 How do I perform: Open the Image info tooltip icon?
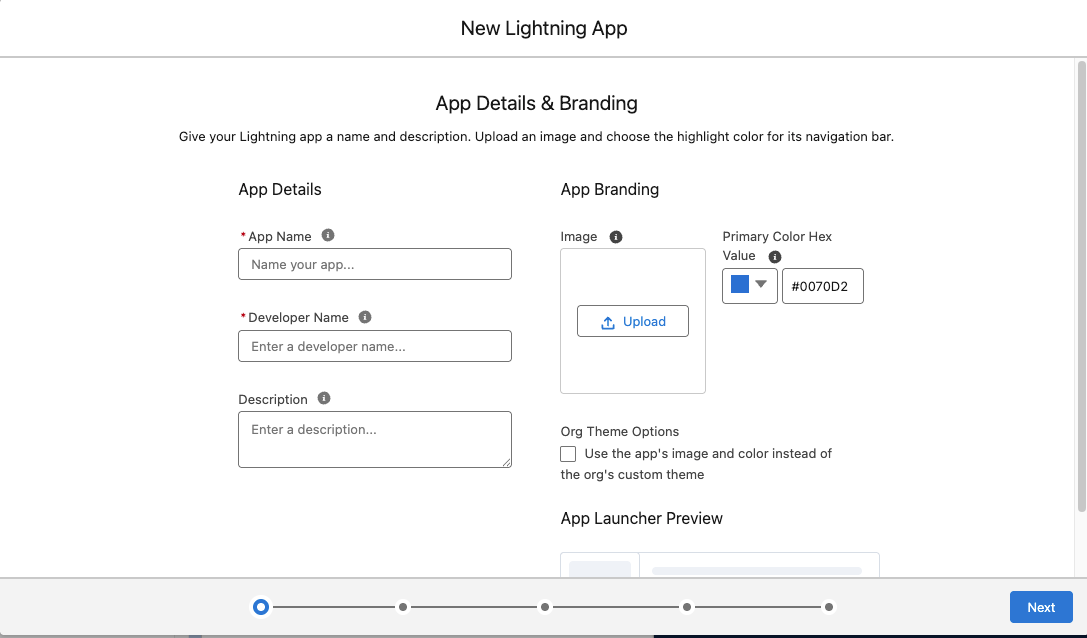(616, 236)
